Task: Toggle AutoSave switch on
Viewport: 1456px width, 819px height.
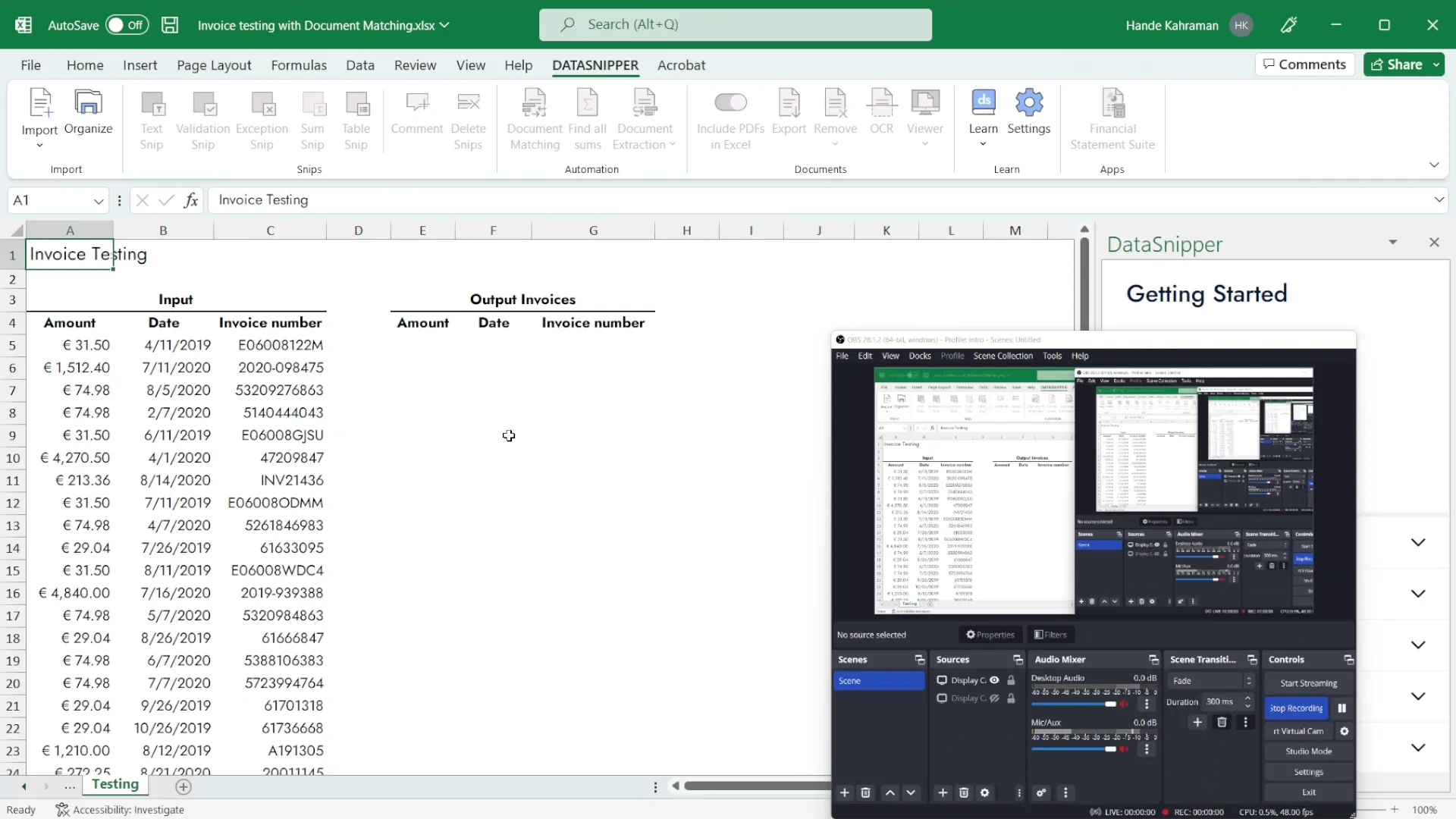Action: (126, 25)
